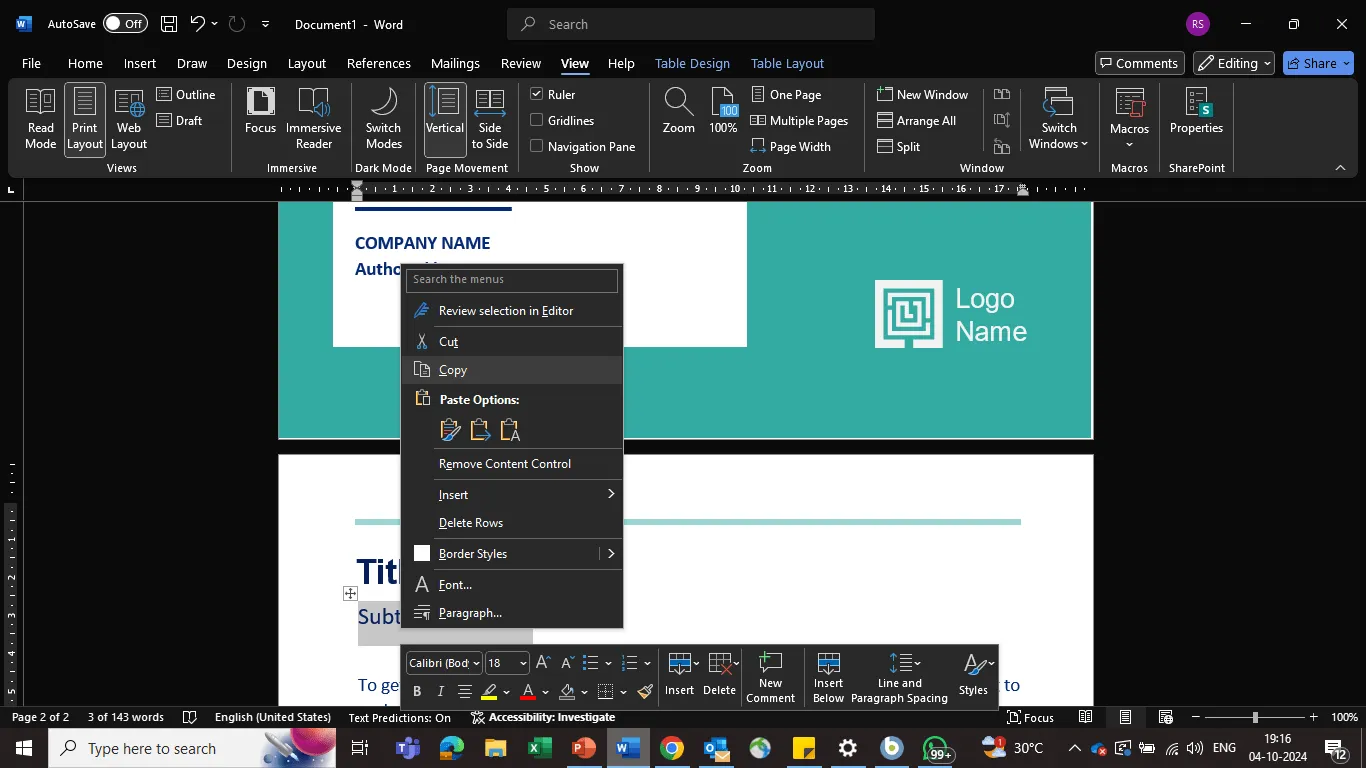Click the Format Painter brush icon

coord(645,691)
